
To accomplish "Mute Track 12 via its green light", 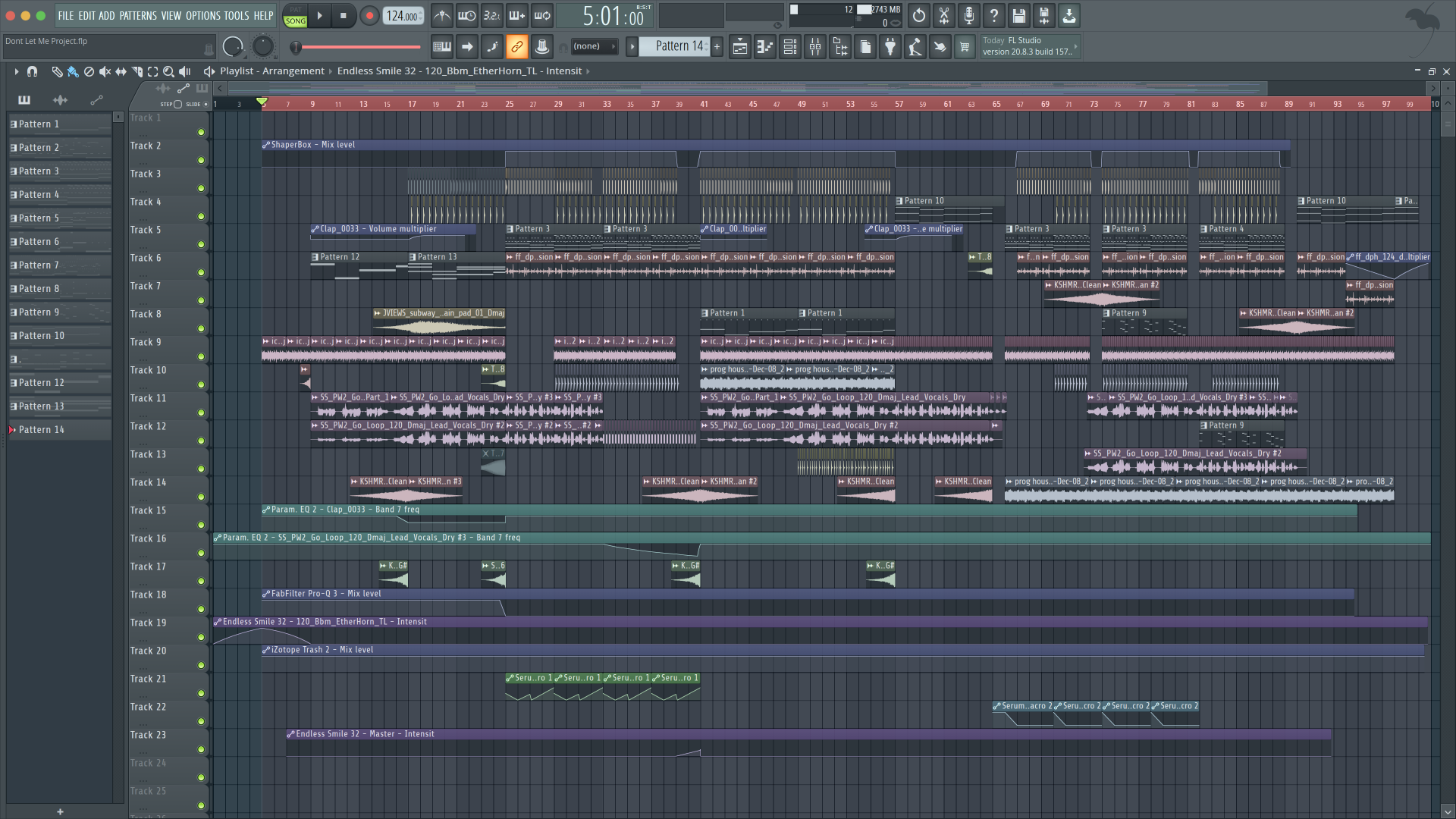I will coord(201,441).
